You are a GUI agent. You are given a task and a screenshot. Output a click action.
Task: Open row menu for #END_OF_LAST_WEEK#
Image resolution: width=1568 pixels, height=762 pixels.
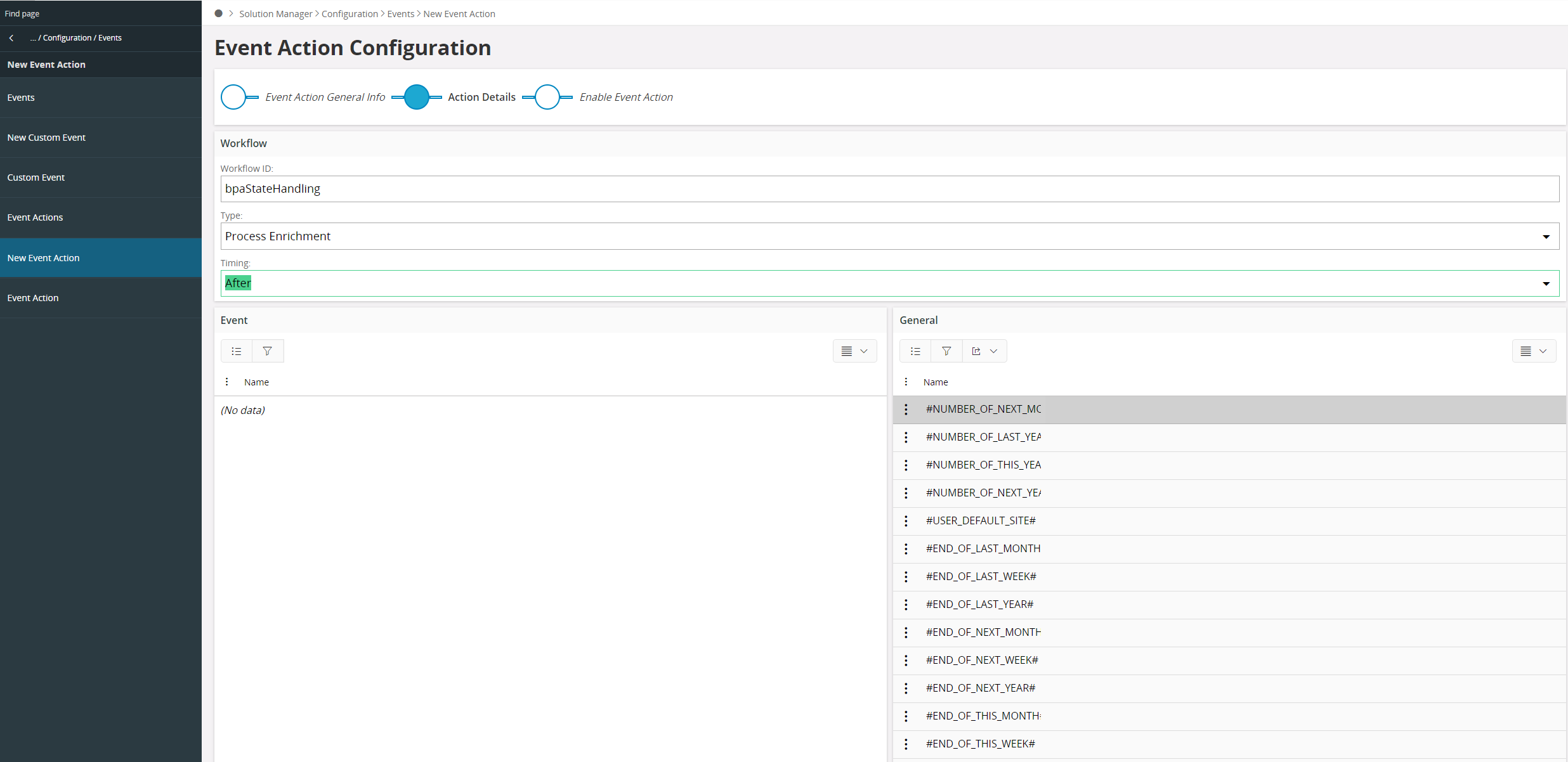[x=906, y=576]
